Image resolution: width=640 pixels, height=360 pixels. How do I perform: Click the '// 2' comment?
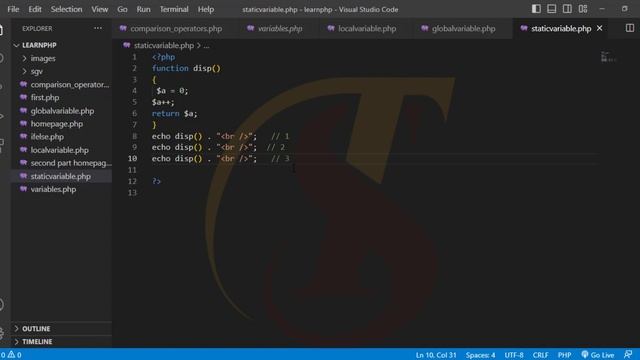tap(276, 147)
